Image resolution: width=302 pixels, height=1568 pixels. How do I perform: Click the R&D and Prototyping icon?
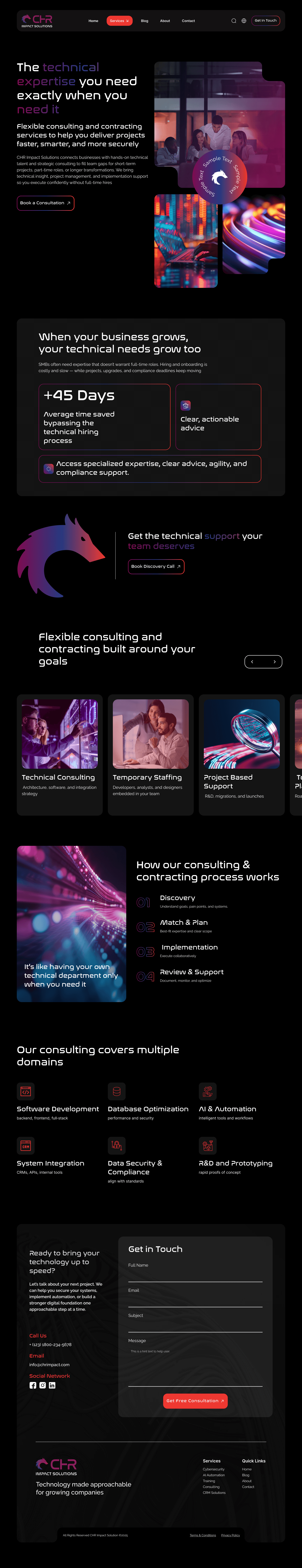[208, 1146]
